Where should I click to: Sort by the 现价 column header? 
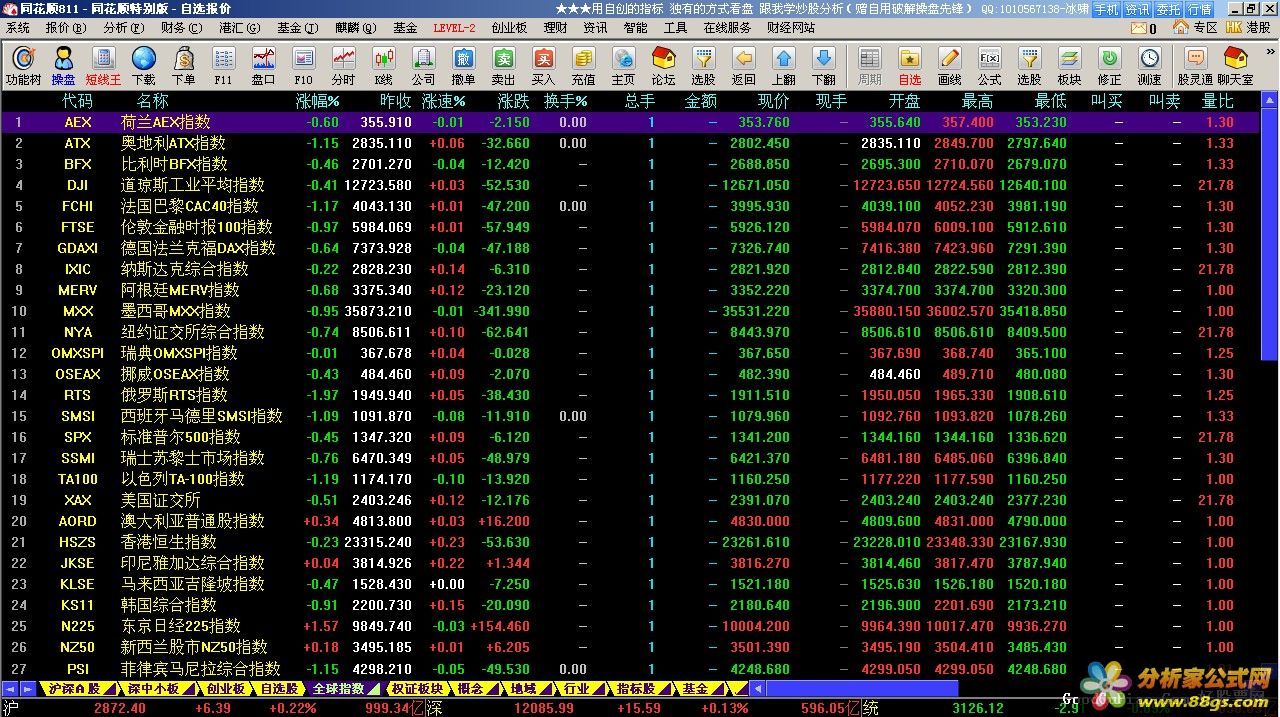[773, 101]
